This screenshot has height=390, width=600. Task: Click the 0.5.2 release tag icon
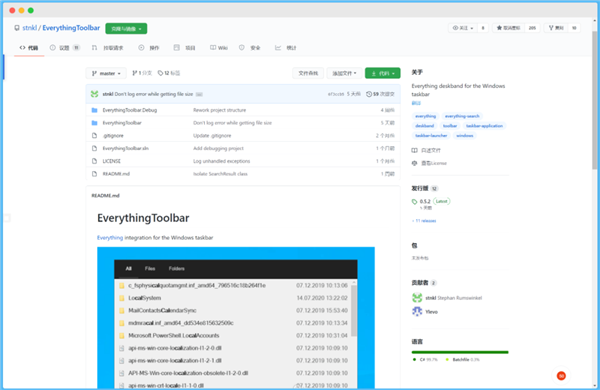click(414, 202)
